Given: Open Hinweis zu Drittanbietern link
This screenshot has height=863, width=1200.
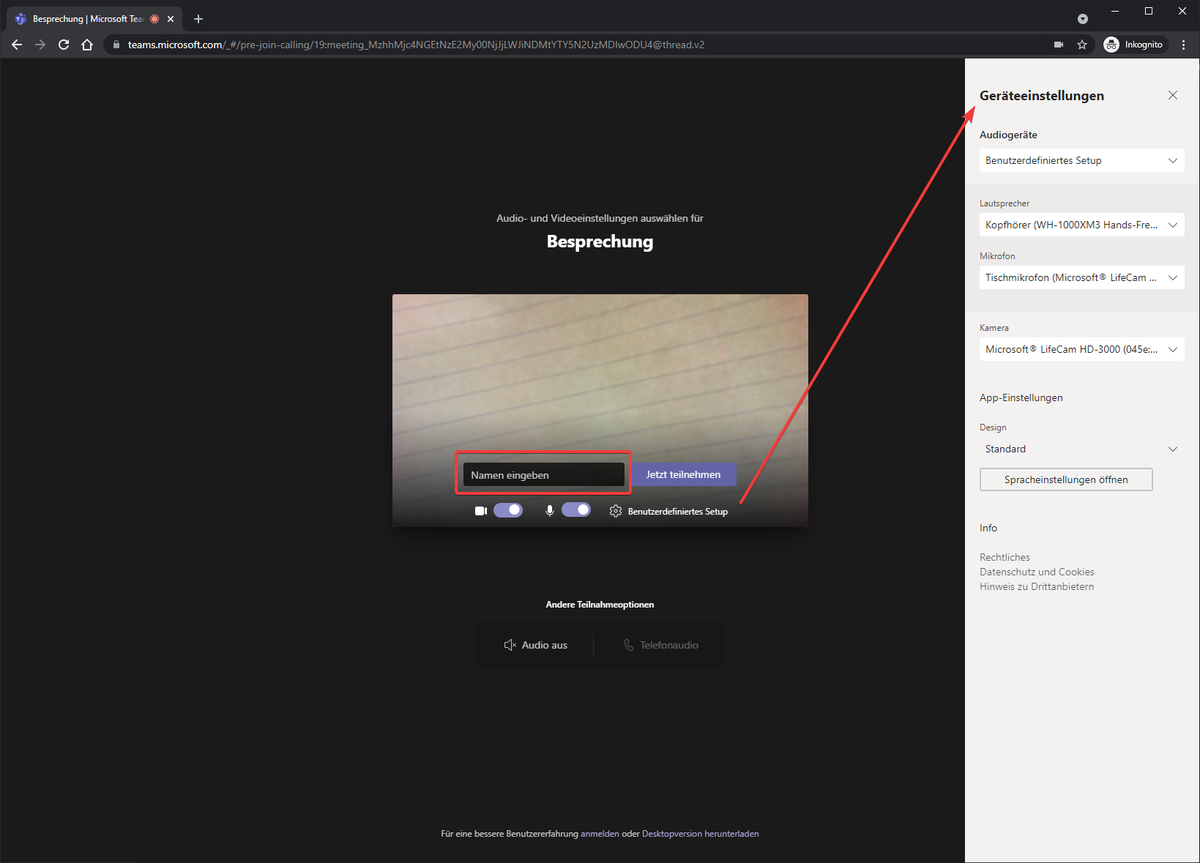Looking at the screenshot, I should tap(1037, 587).
